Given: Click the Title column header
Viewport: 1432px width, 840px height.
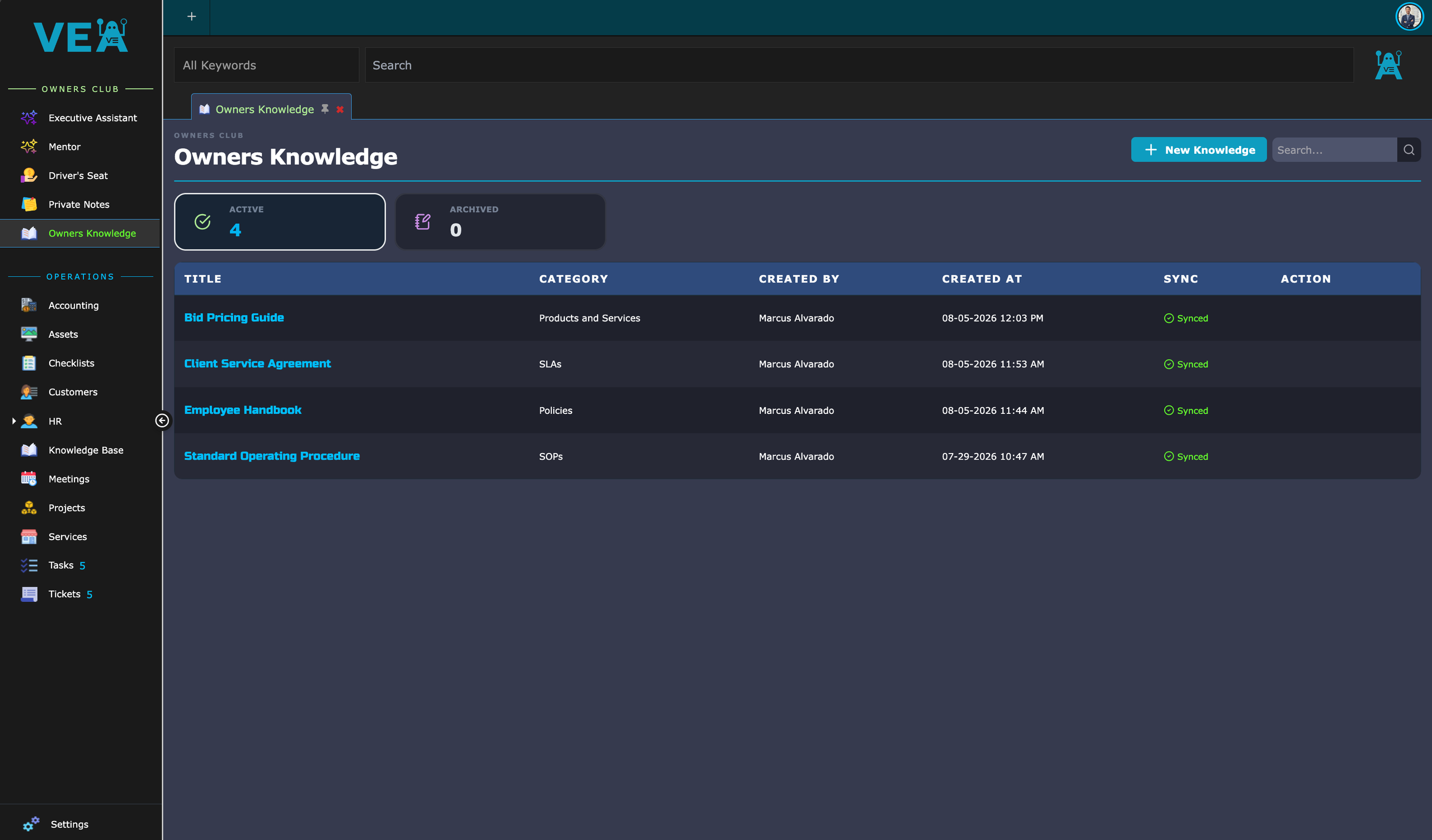Looking at the screenshot, I should coord(203,279).
